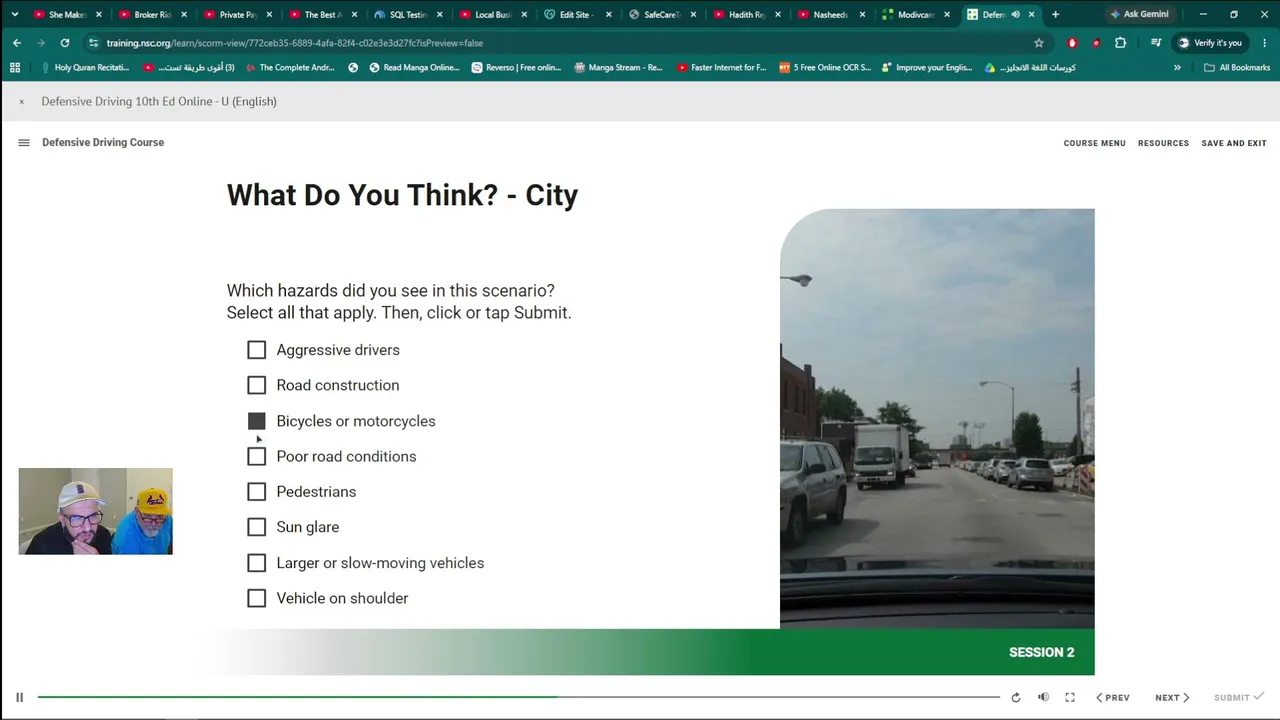This screenshot has width=1280, height=720.
Task: Click the city street scenario image
Action: [937, 418]
